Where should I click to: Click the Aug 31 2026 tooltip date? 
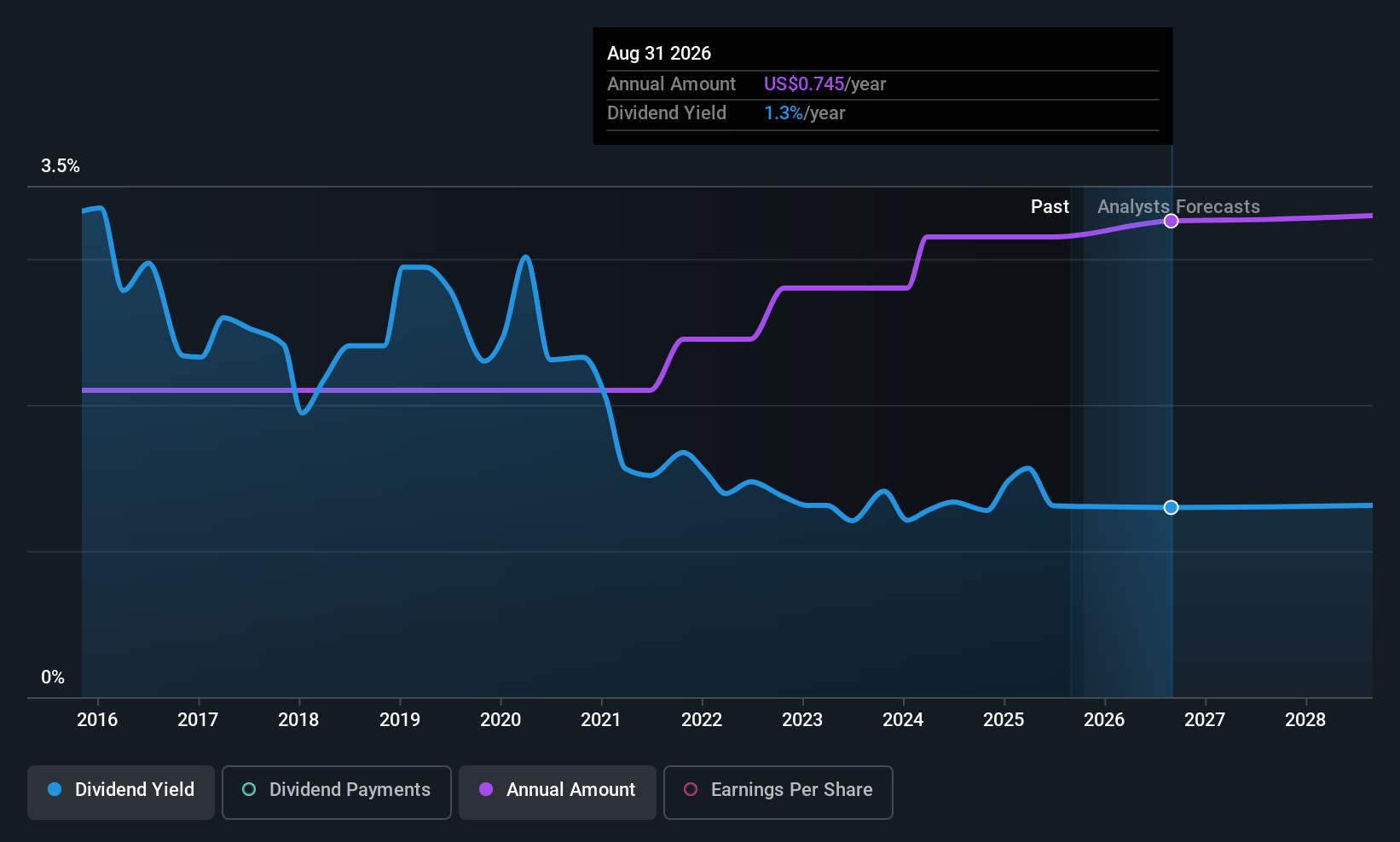pyautogui.click(x=659, y=54)
